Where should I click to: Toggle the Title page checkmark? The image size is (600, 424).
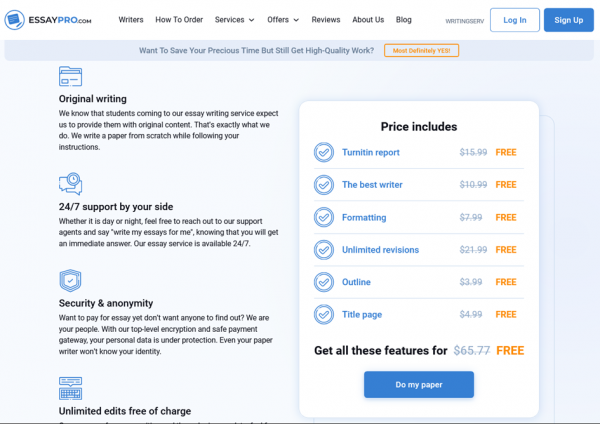click(x=324, y=314)
